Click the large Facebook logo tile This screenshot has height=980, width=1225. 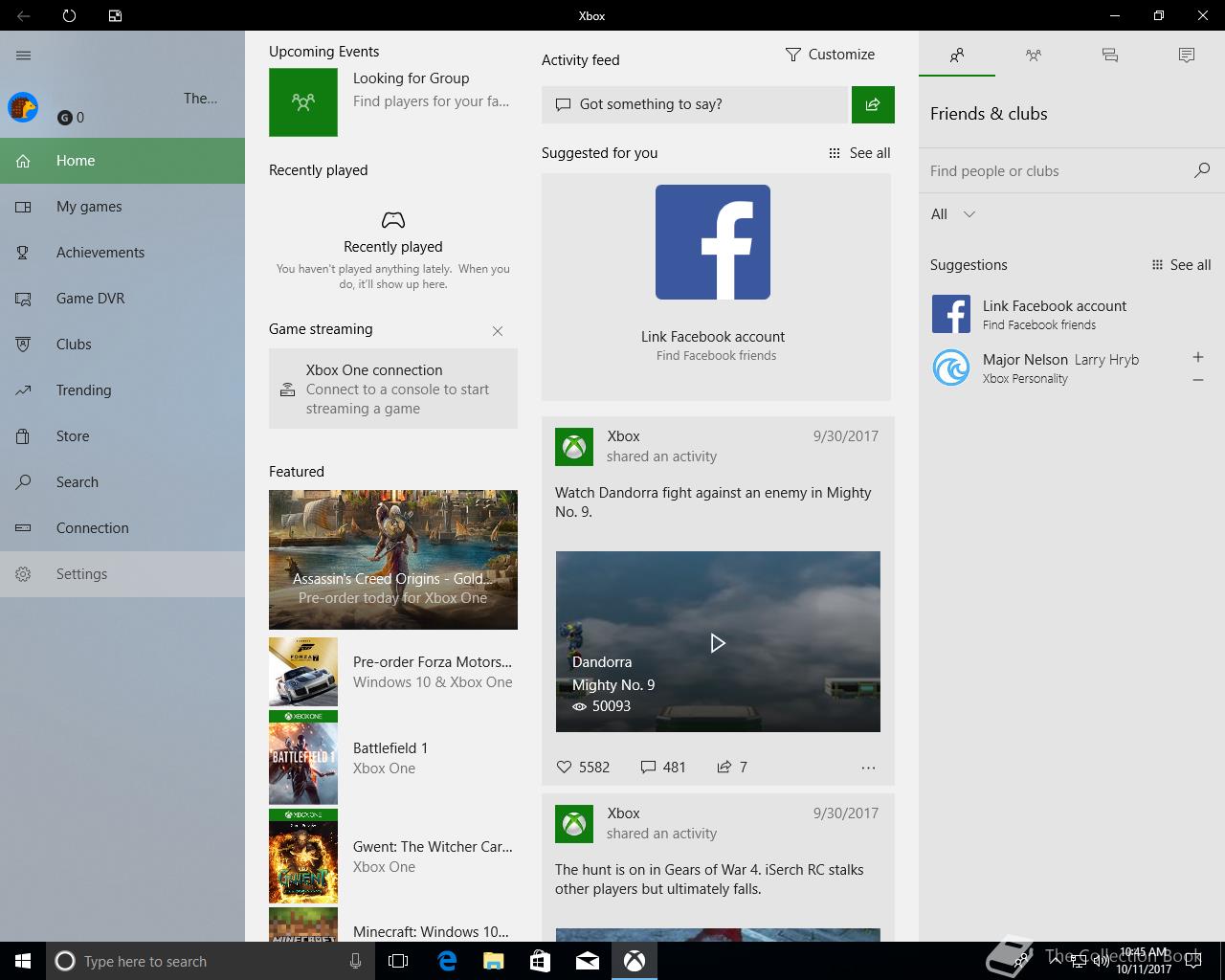pos(713,242)
